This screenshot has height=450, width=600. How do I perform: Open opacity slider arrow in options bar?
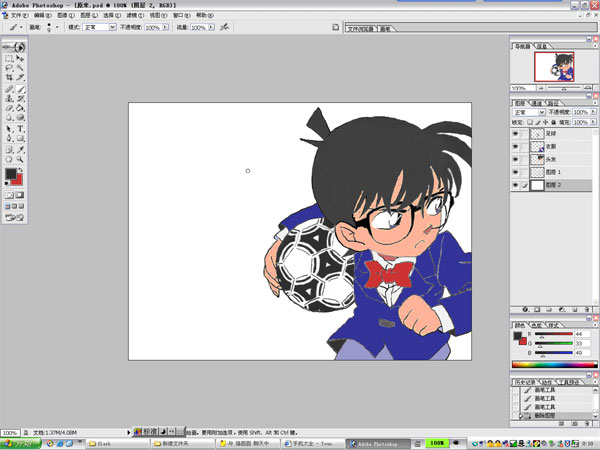coord(165,27)
